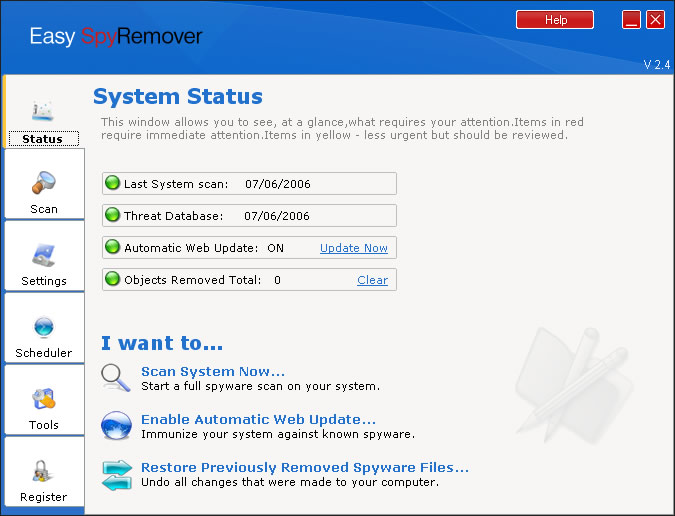Image resolution: width=675 pixels, height=516 pixels.
Task: Go to the Tools tab label
Action: pyautogui.click(x=44, y=425)
